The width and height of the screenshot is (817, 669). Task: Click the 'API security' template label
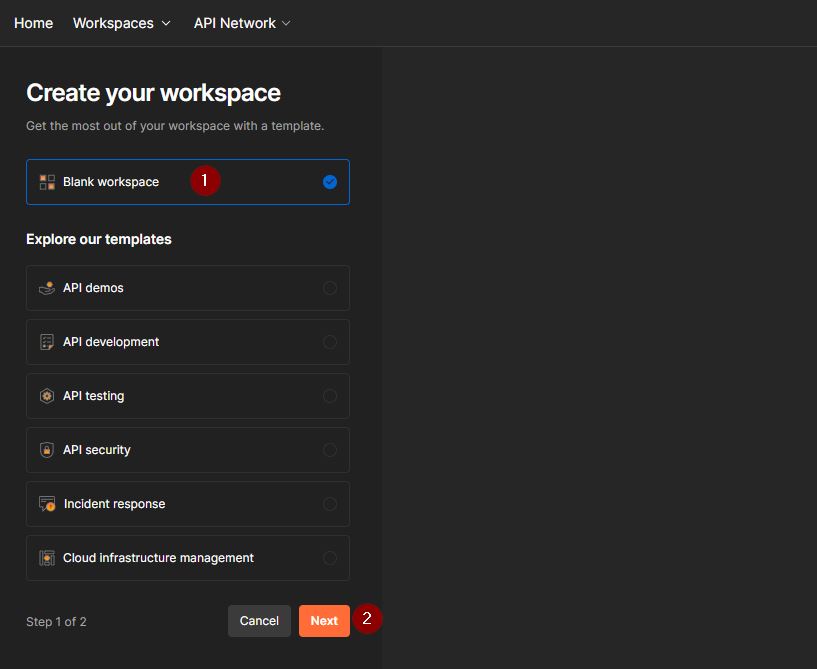pyautogui.click(x=97, y=450)
